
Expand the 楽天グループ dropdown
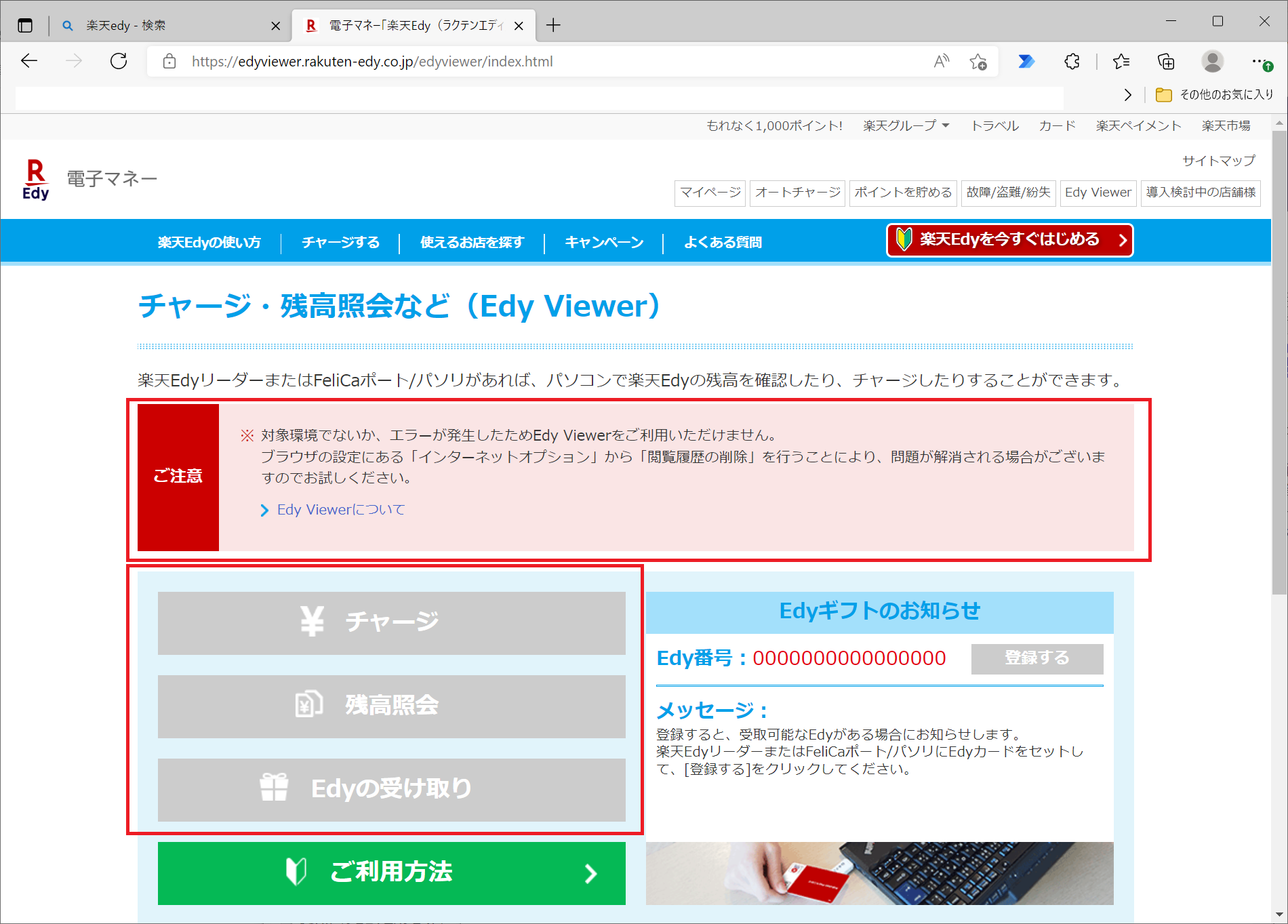tap(906, 126)
